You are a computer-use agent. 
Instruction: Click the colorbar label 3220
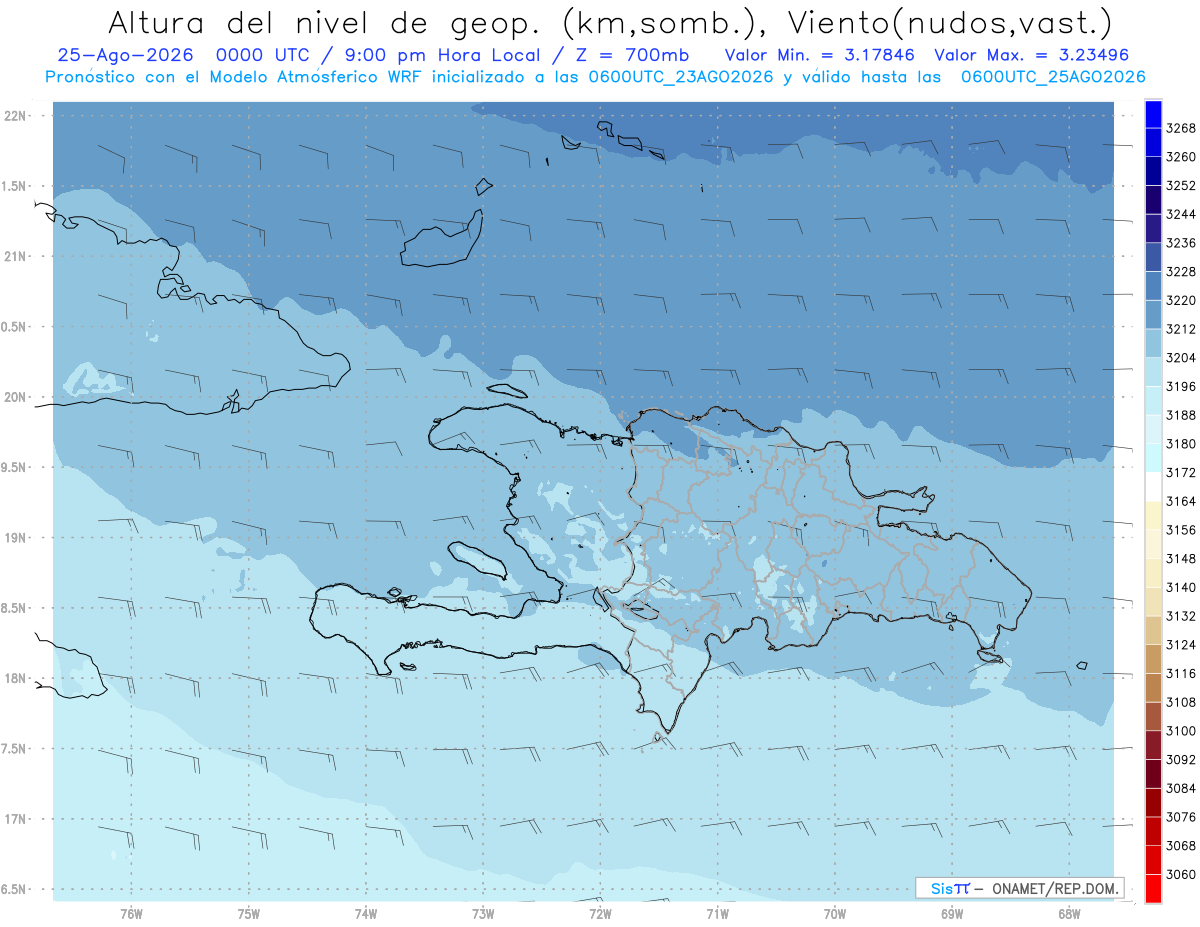[x=1181, y=301]
